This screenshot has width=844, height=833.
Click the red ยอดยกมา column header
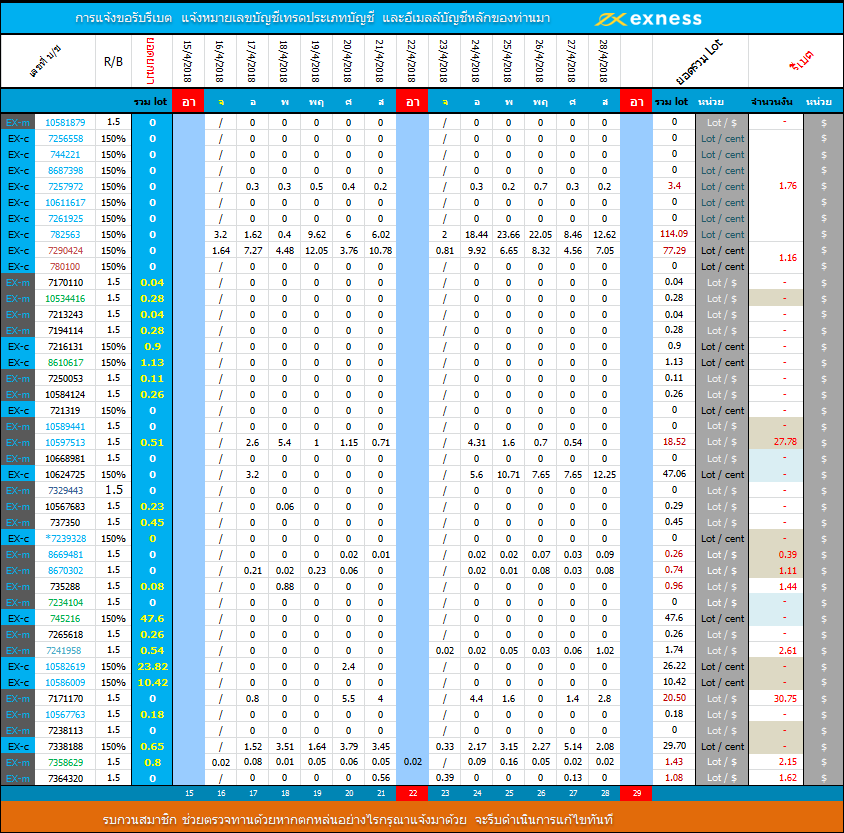[x=151, y=61]
